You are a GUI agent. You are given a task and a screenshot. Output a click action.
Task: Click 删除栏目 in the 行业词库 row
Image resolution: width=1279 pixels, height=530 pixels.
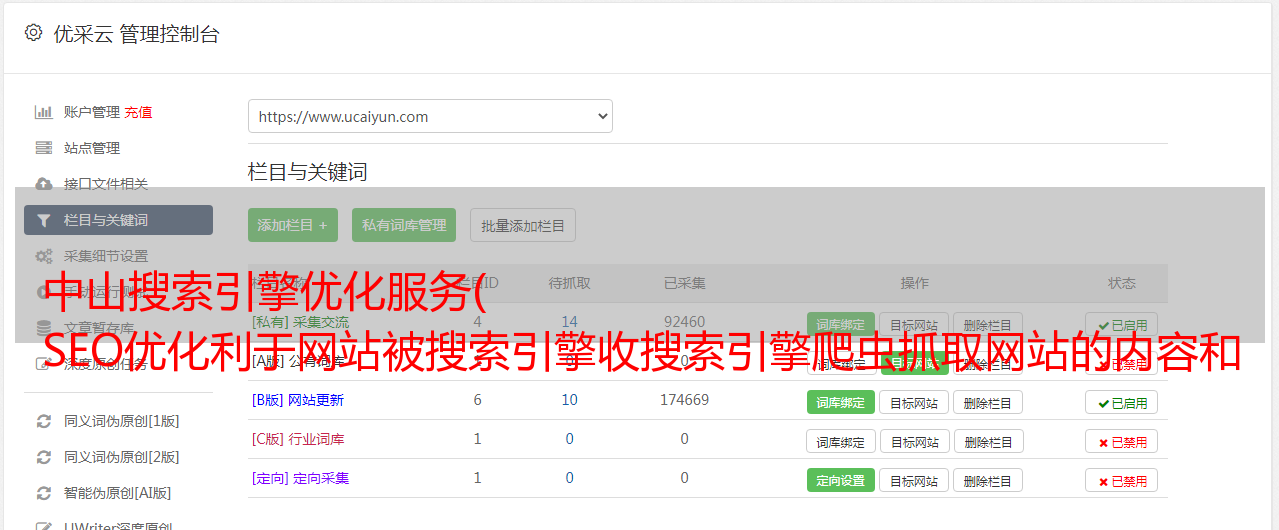[x=988, y=441]
